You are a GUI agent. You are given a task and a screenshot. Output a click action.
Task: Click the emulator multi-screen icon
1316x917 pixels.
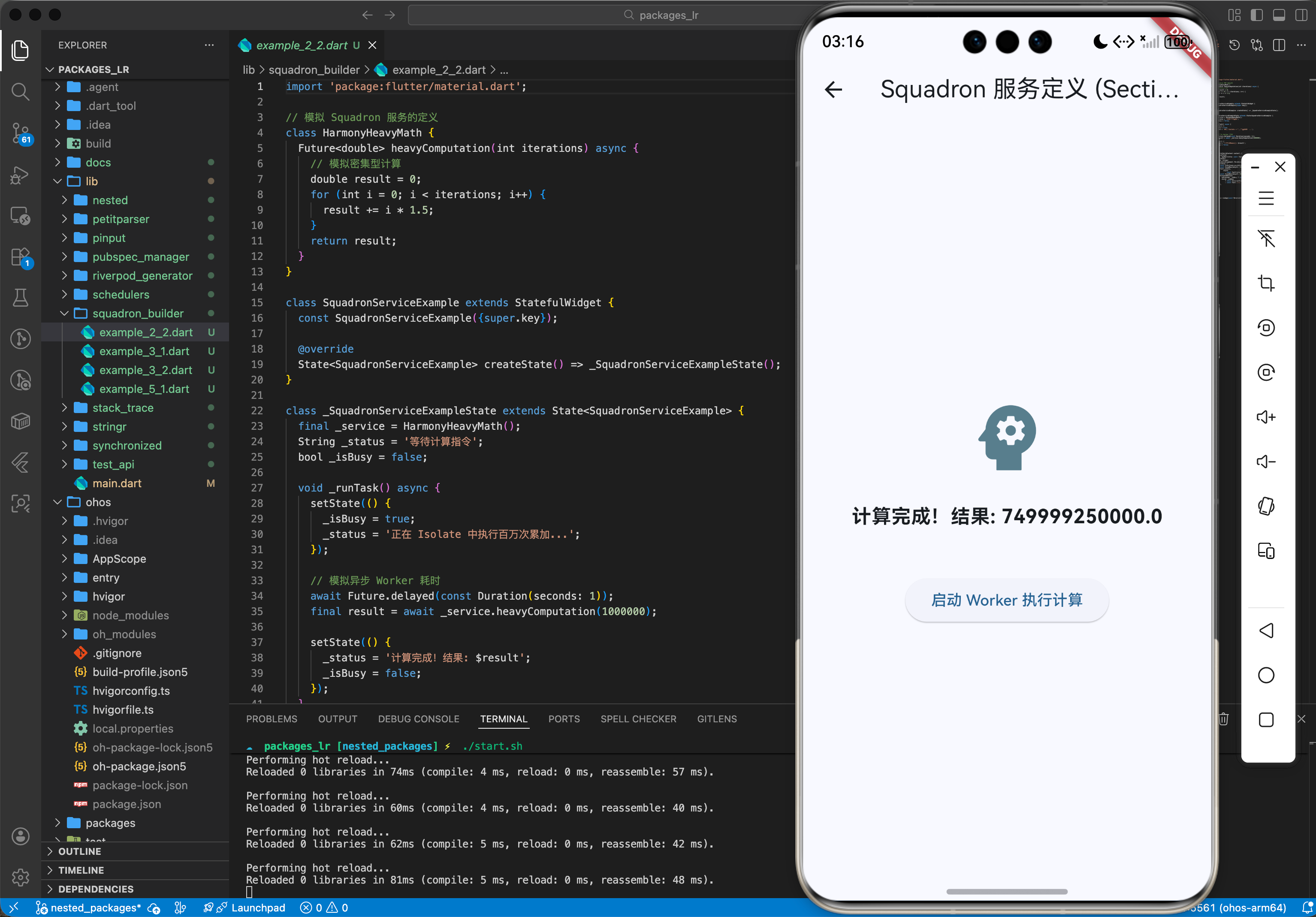1265,551
